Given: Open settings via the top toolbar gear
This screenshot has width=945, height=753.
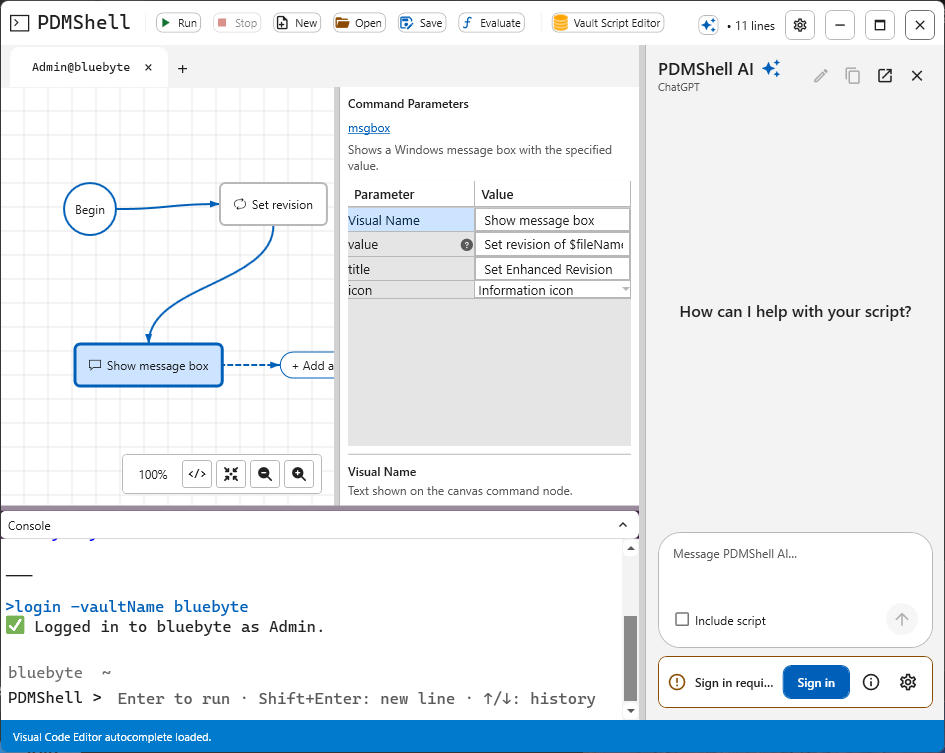Looking at the screenshot, I should click(x=800, y=25).
